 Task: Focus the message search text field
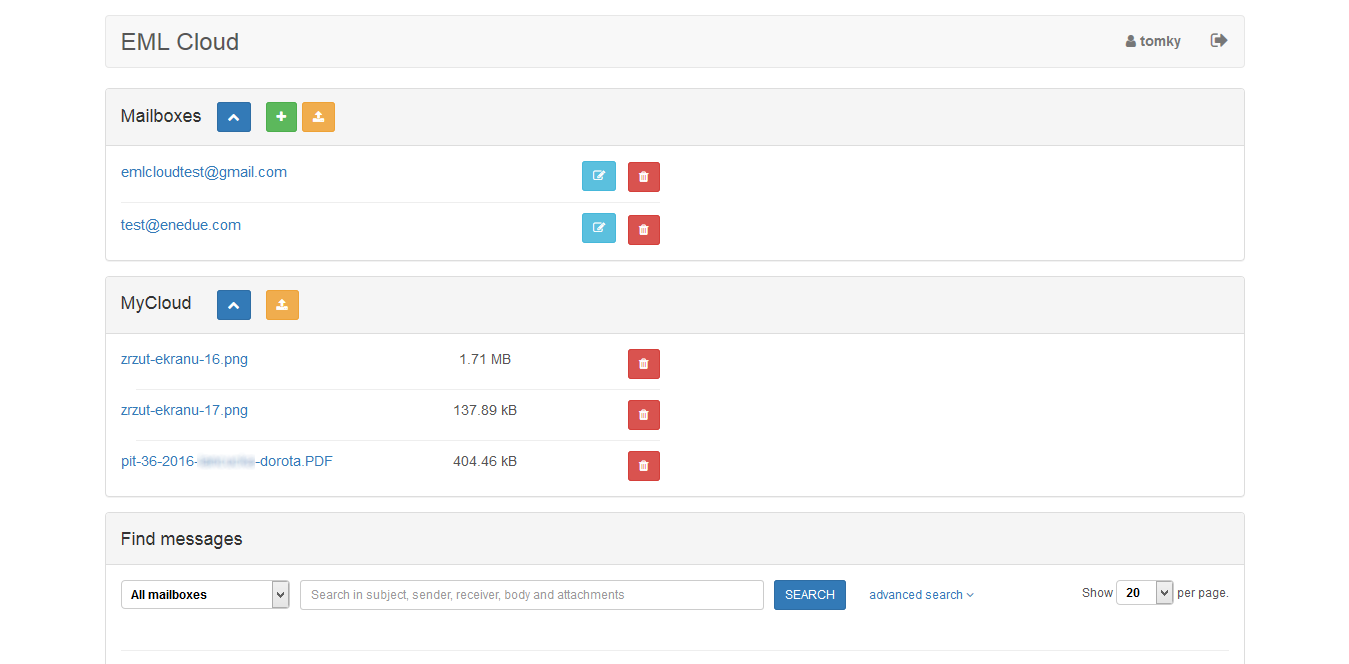pyautogui.click(x=531, y=595)
